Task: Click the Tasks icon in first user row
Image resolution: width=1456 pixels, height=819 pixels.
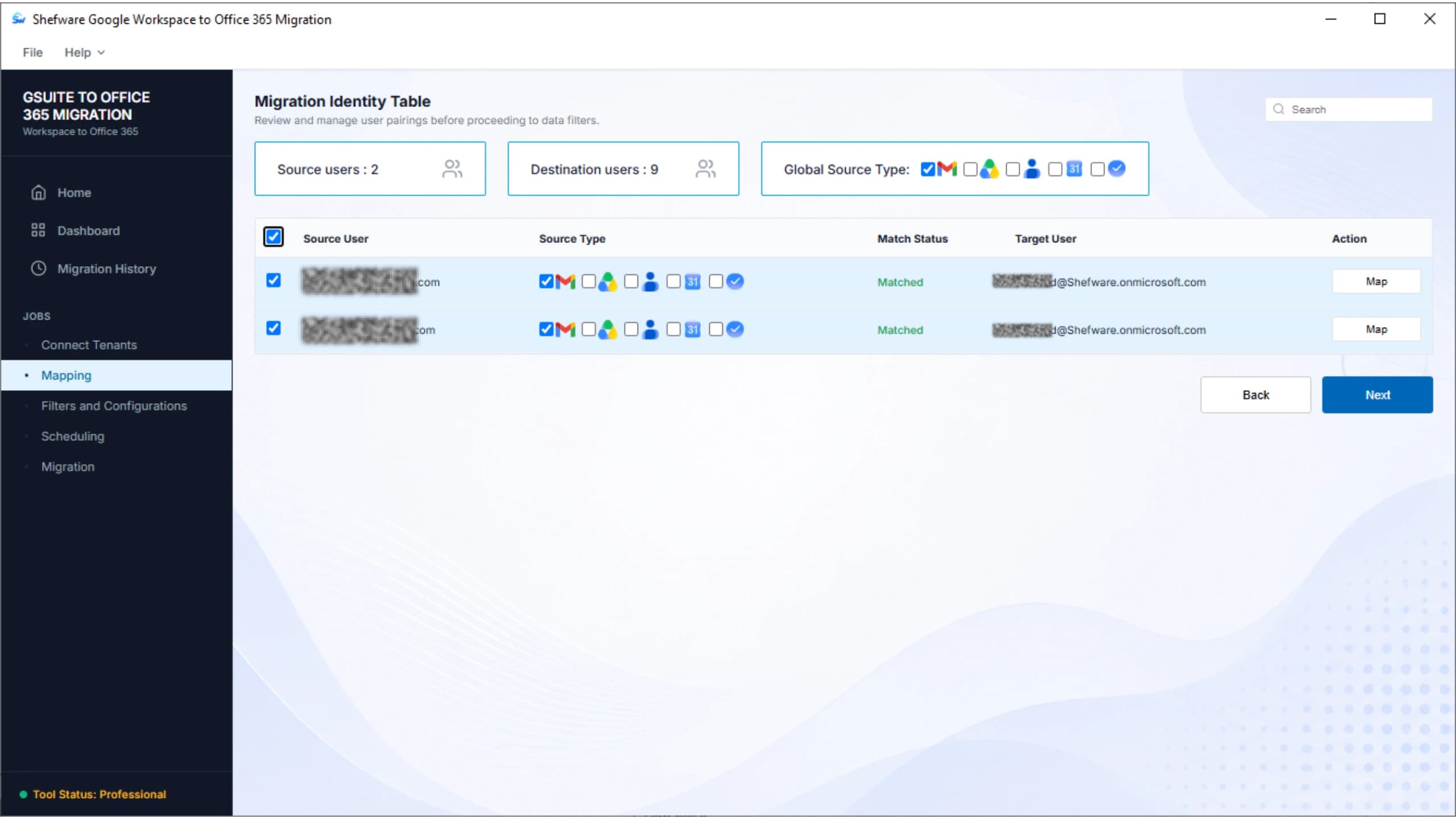Action: coord(735,282)
